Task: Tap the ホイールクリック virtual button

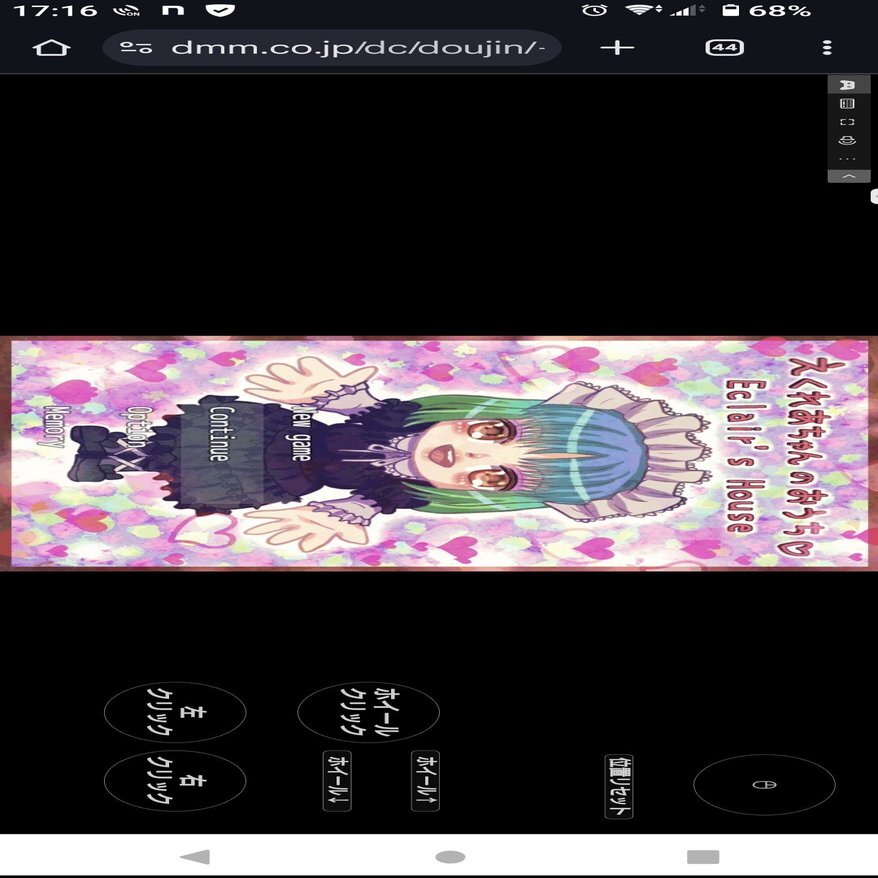Action: pos(368,712)
